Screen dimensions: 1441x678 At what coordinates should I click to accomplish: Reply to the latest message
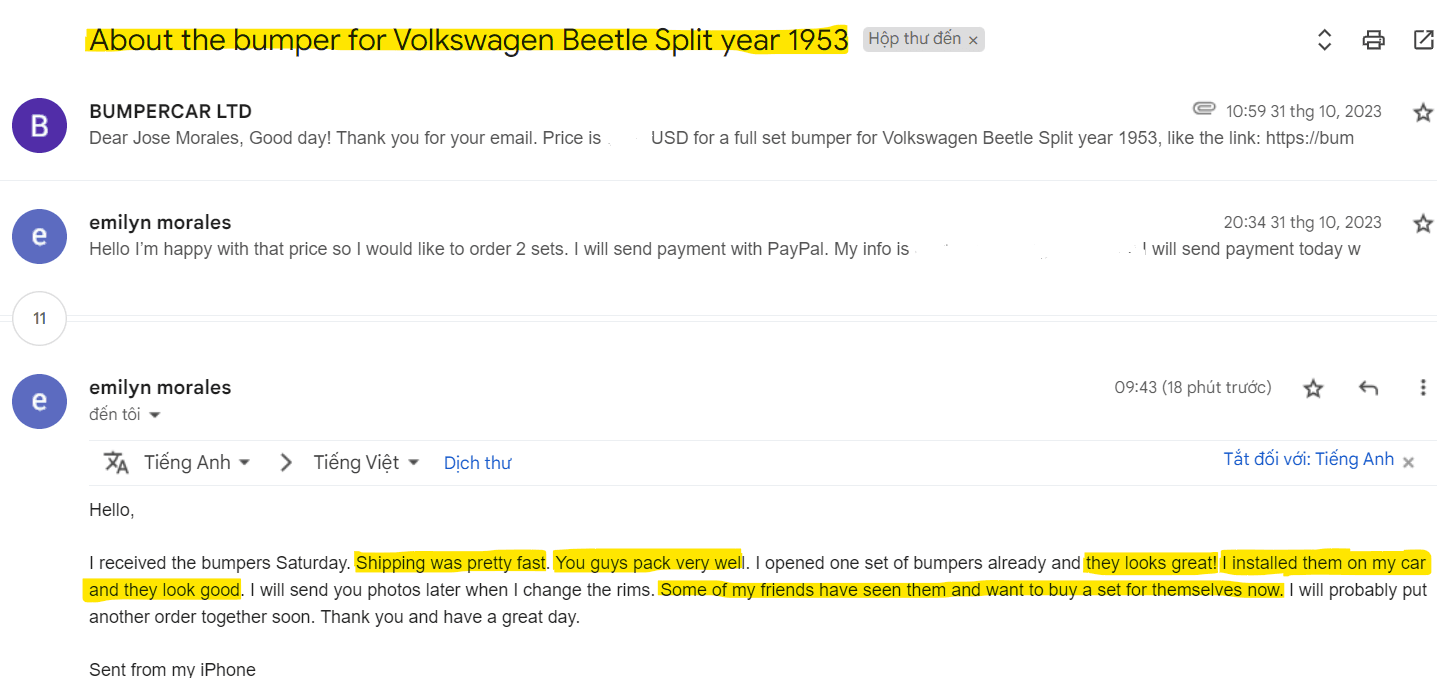click(1368, 388)
